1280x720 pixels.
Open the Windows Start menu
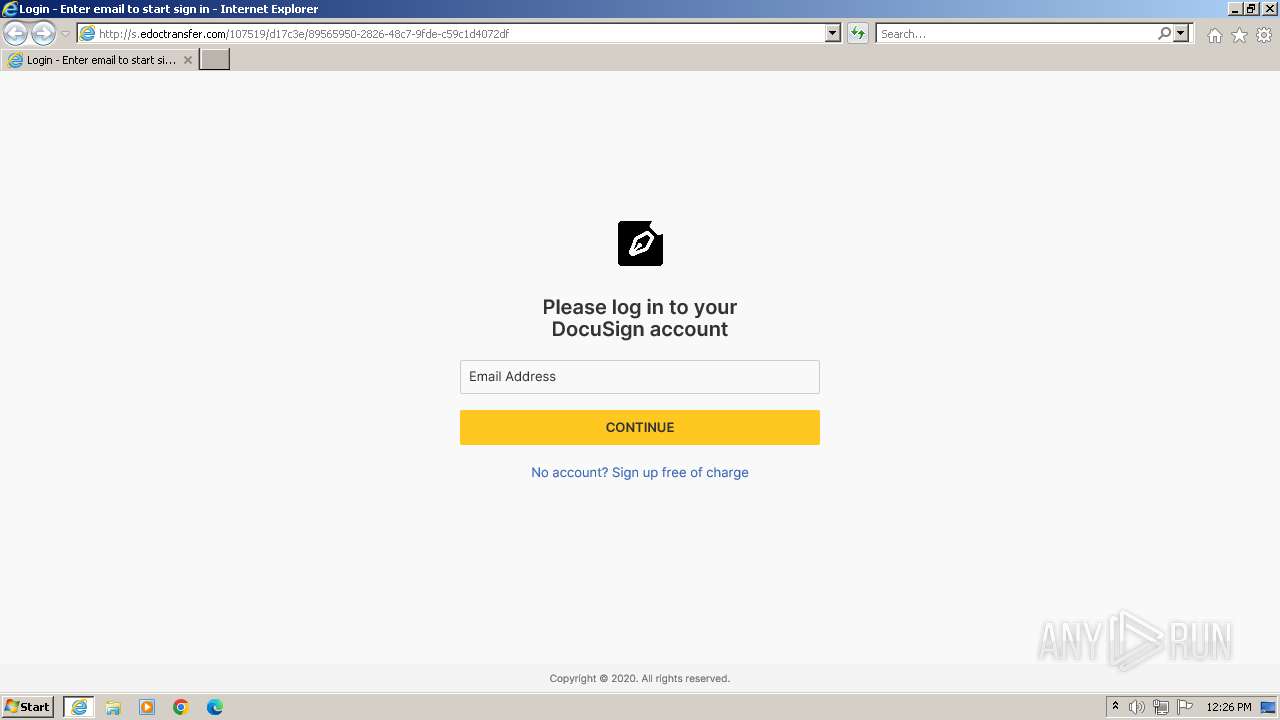click(28, 707)
